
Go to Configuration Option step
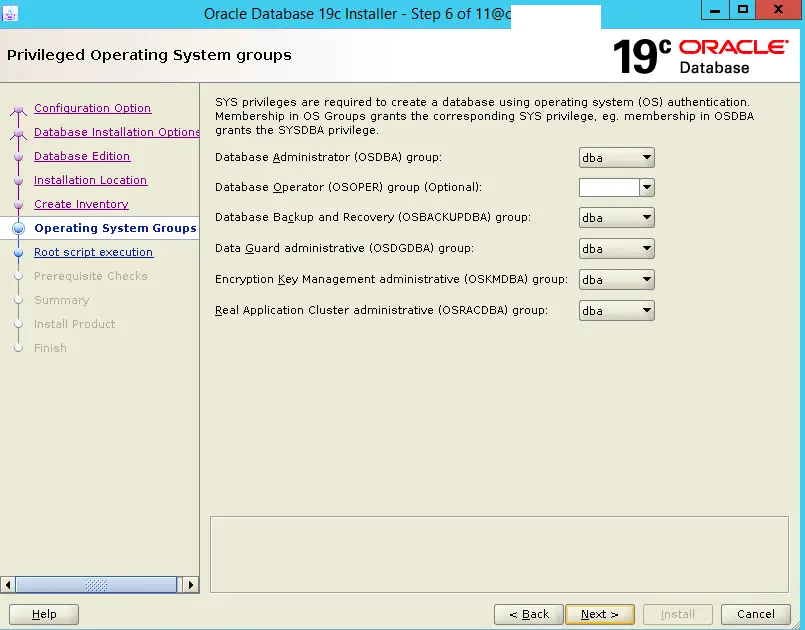[92, 108]
